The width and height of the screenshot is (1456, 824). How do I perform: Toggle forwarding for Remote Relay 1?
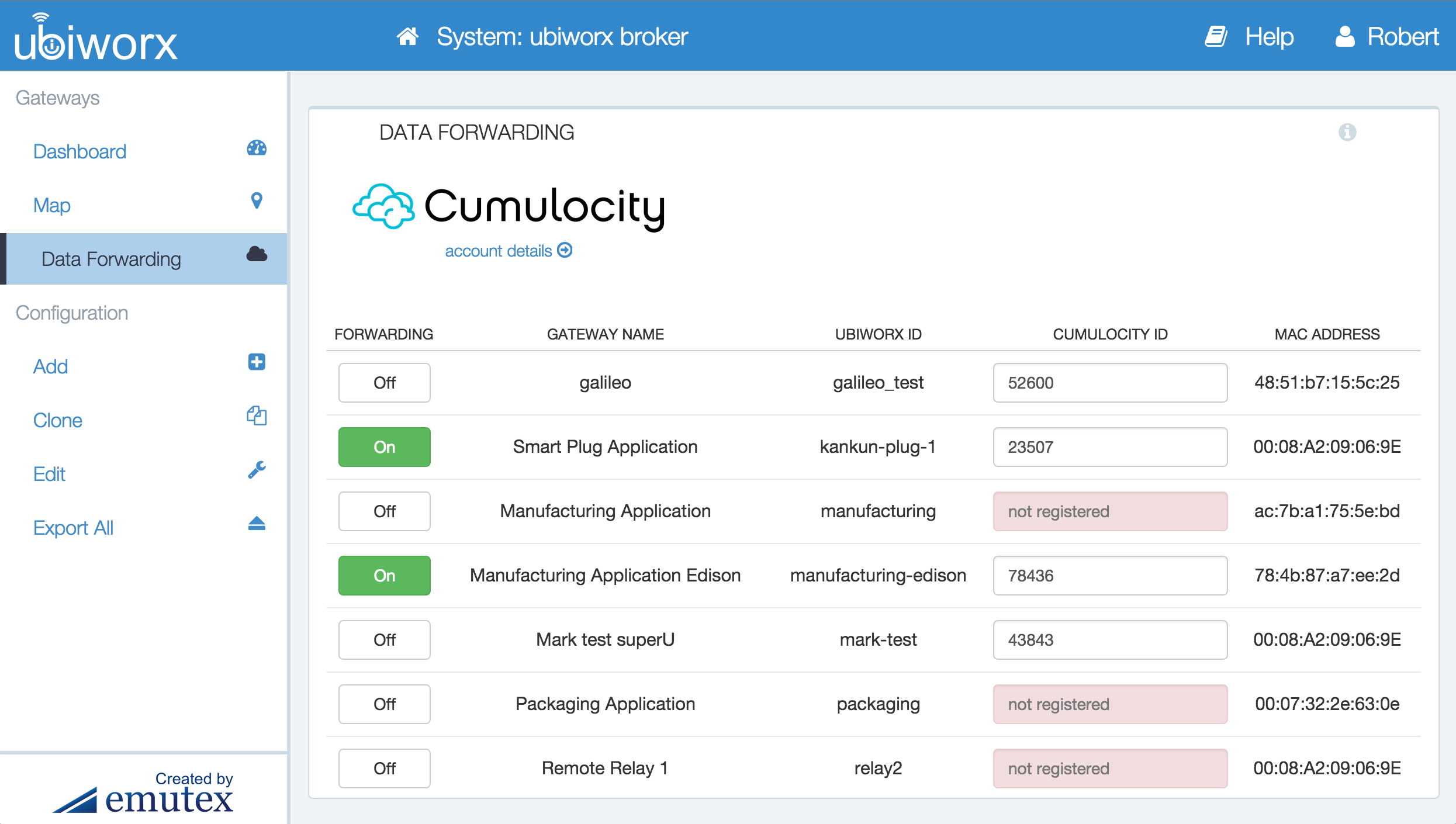[x=385, y=768]
